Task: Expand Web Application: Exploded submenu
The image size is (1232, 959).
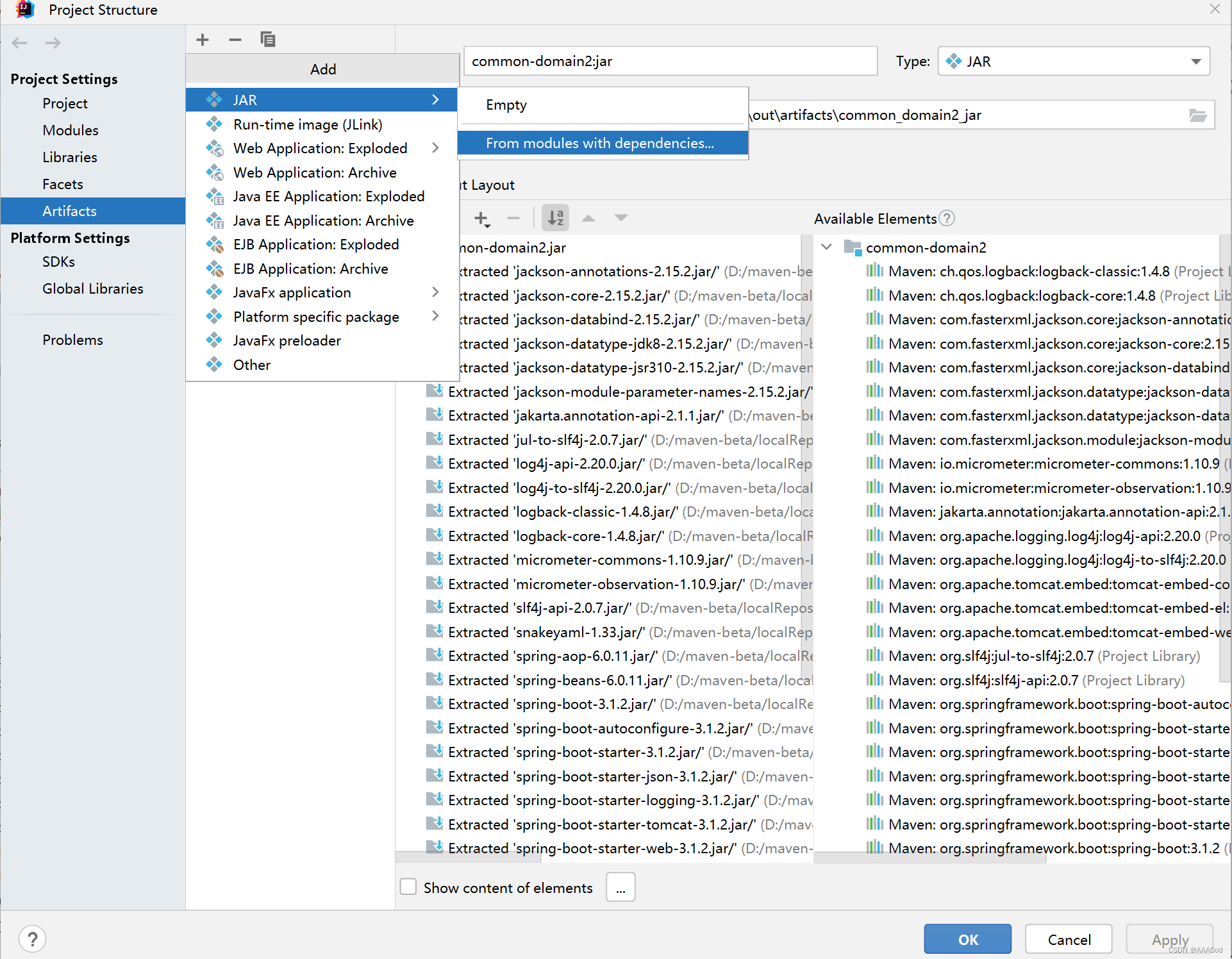Action: coord(435,148)
